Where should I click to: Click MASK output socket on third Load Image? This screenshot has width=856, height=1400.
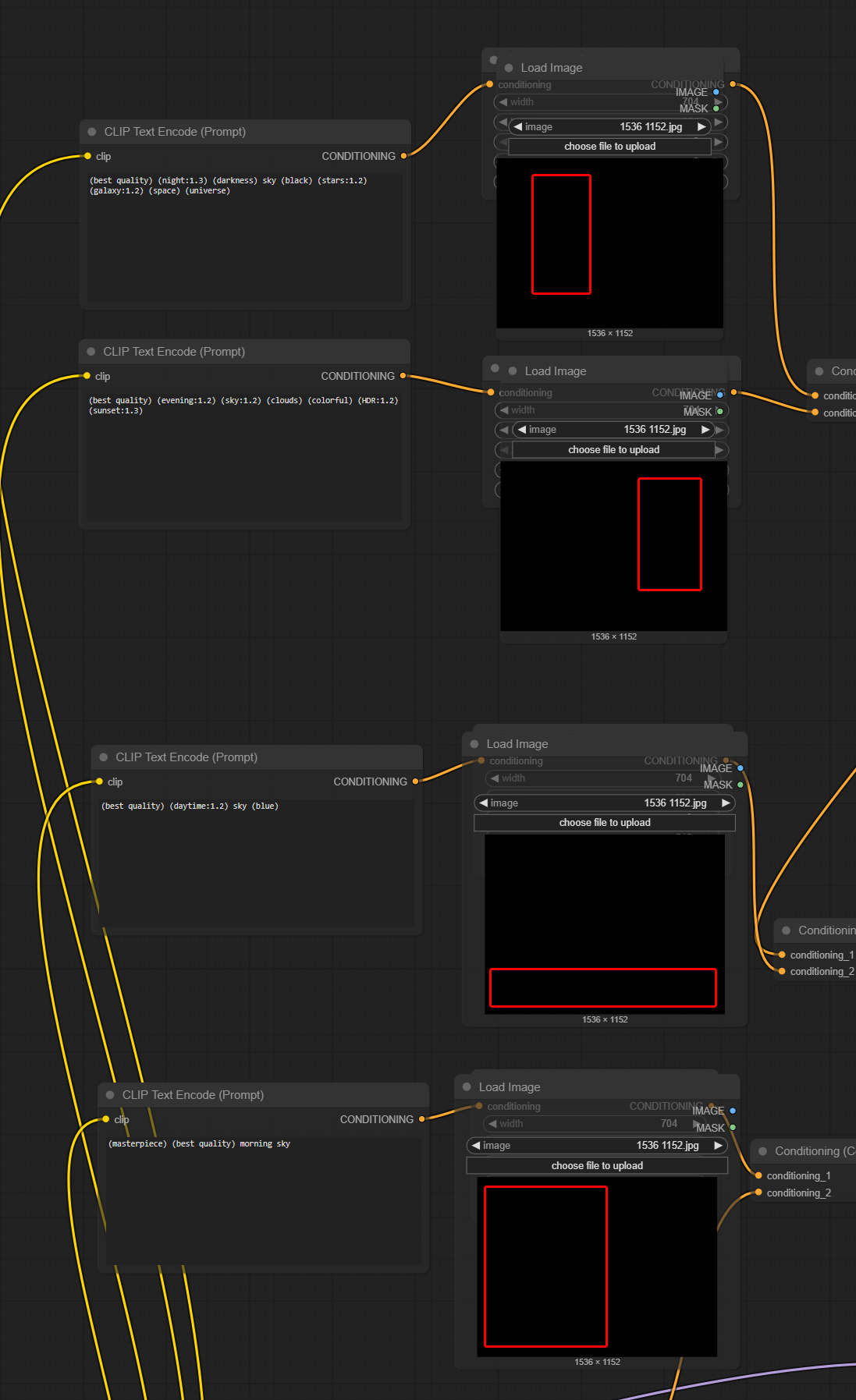coord(741,785)
